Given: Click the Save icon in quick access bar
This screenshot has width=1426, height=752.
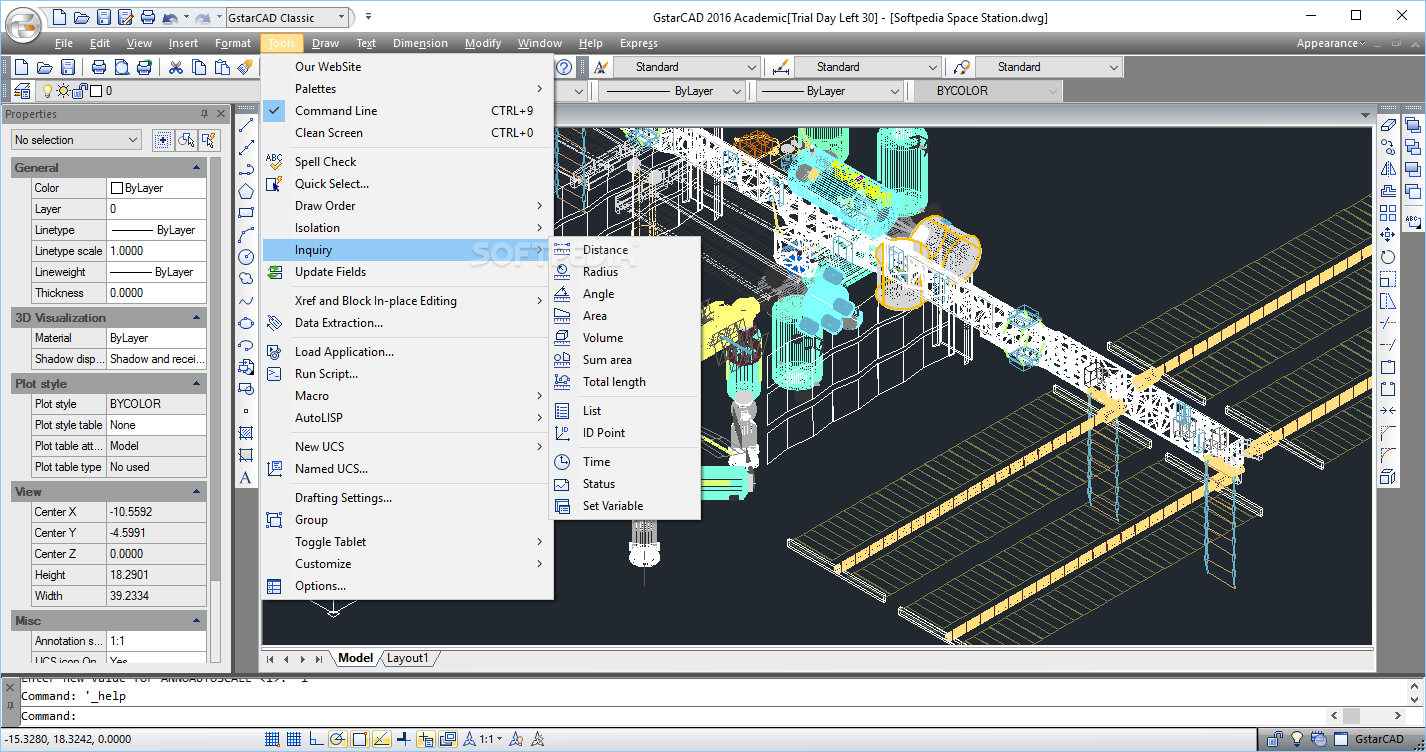Looking at the screenshot, I should click(x=103, y=17).
